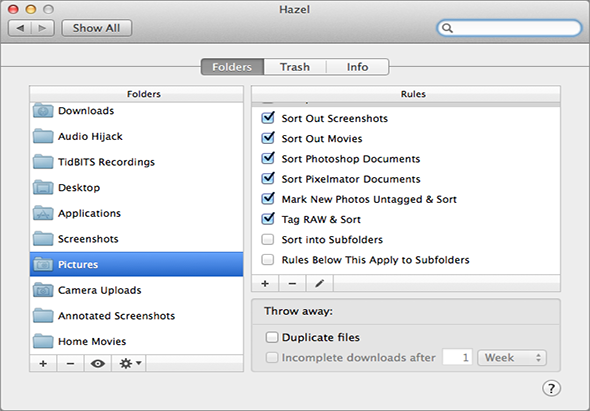Select the Sort Out Screenshots rule name

coord(335,118)
